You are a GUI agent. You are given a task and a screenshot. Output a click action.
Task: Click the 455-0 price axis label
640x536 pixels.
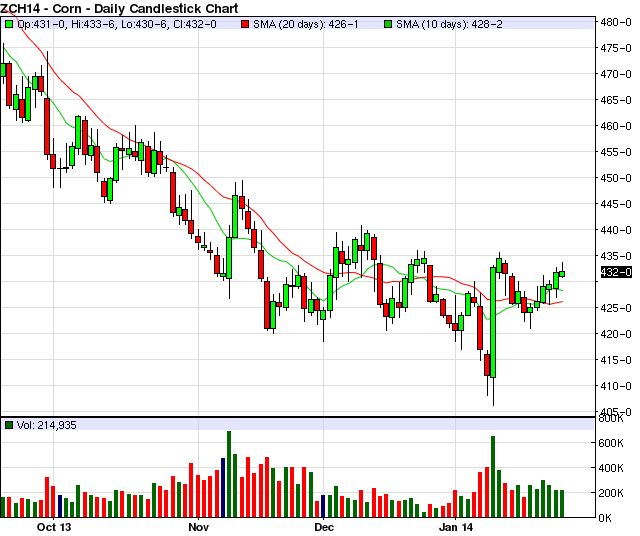(x=616, y=152)
